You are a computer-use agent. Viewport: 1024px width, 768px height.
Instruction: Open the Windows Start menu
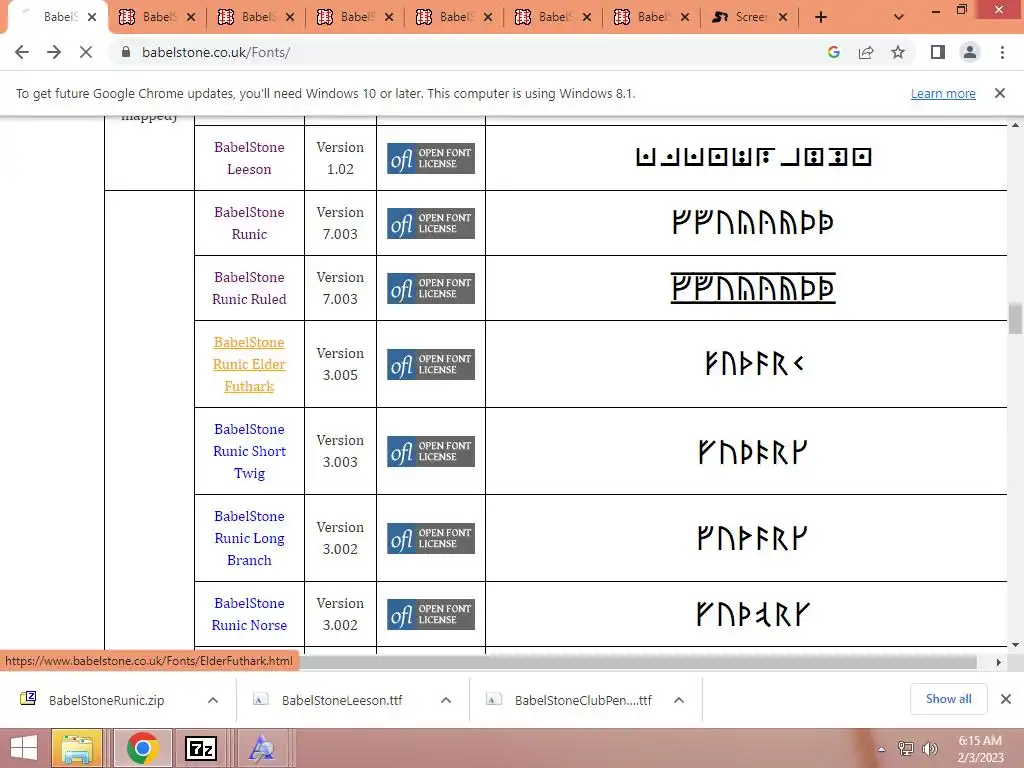[x=25, y=748]
